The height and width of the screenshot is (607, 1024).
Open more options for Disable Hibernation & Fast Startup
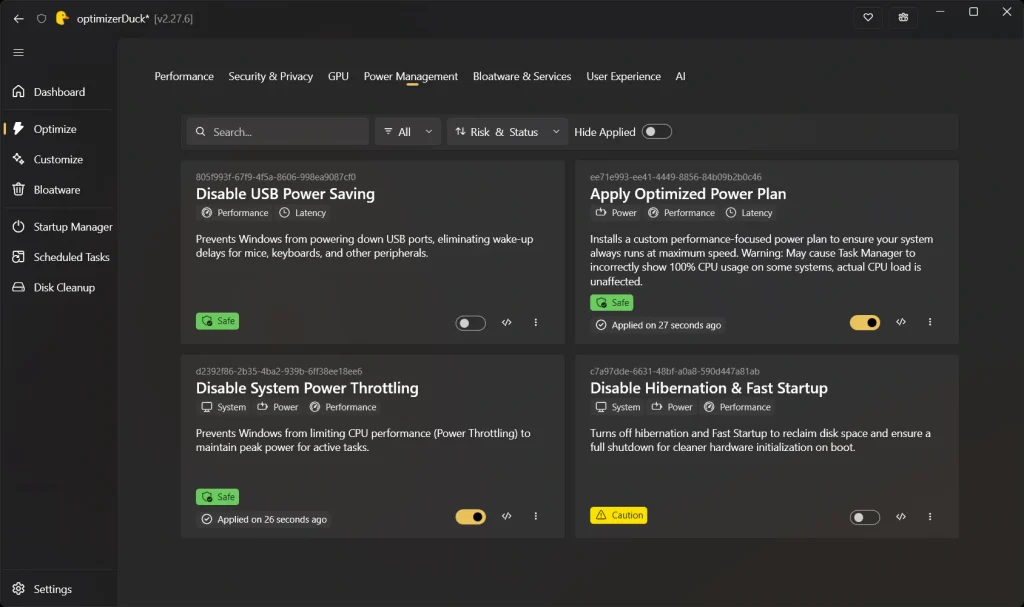[x=930, y=516]
